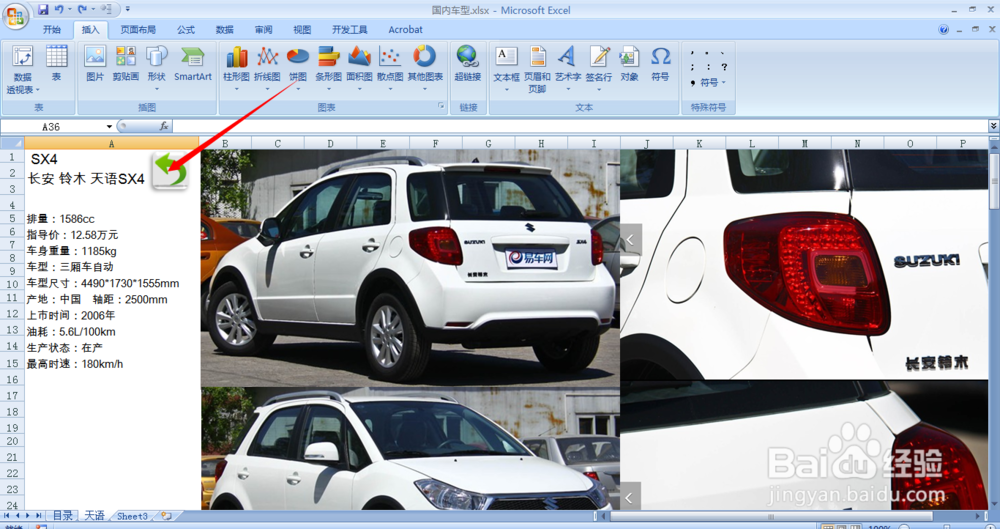Open the Office button menu
Screen dimensions: 1000x529
coord(15,15)
